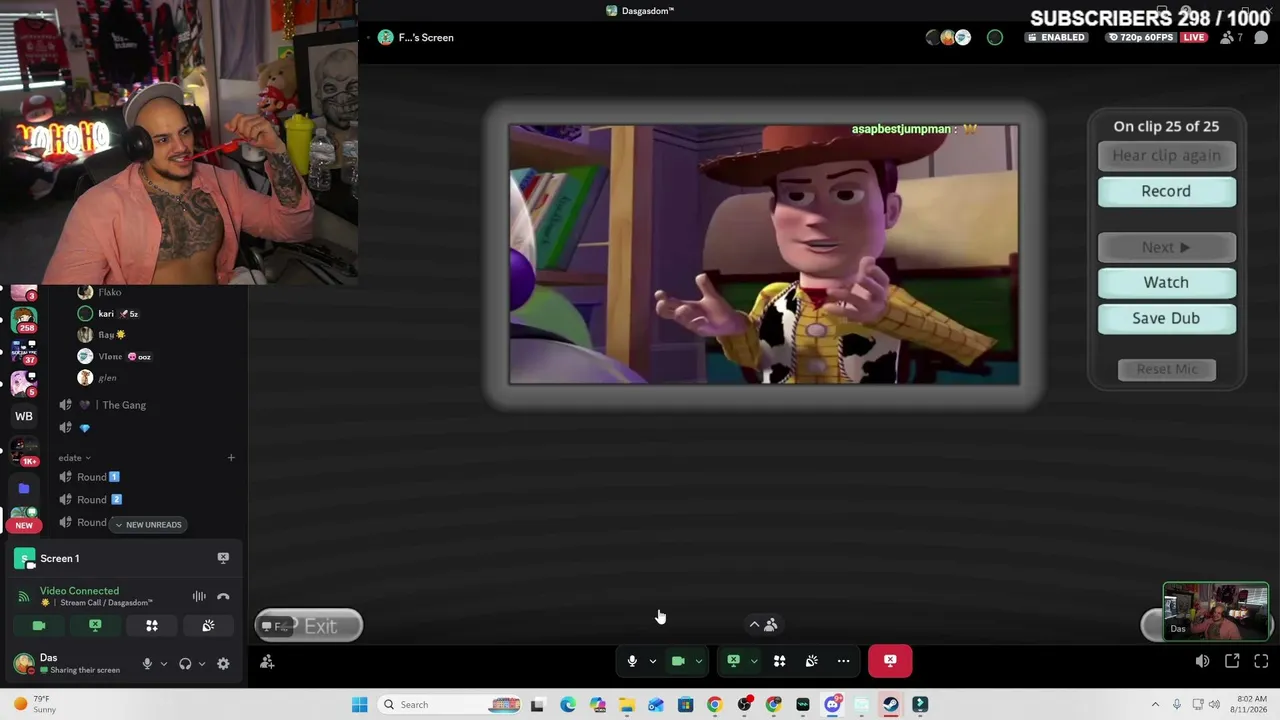Open the Das camera preview thumbnail

pos(1216,611)
